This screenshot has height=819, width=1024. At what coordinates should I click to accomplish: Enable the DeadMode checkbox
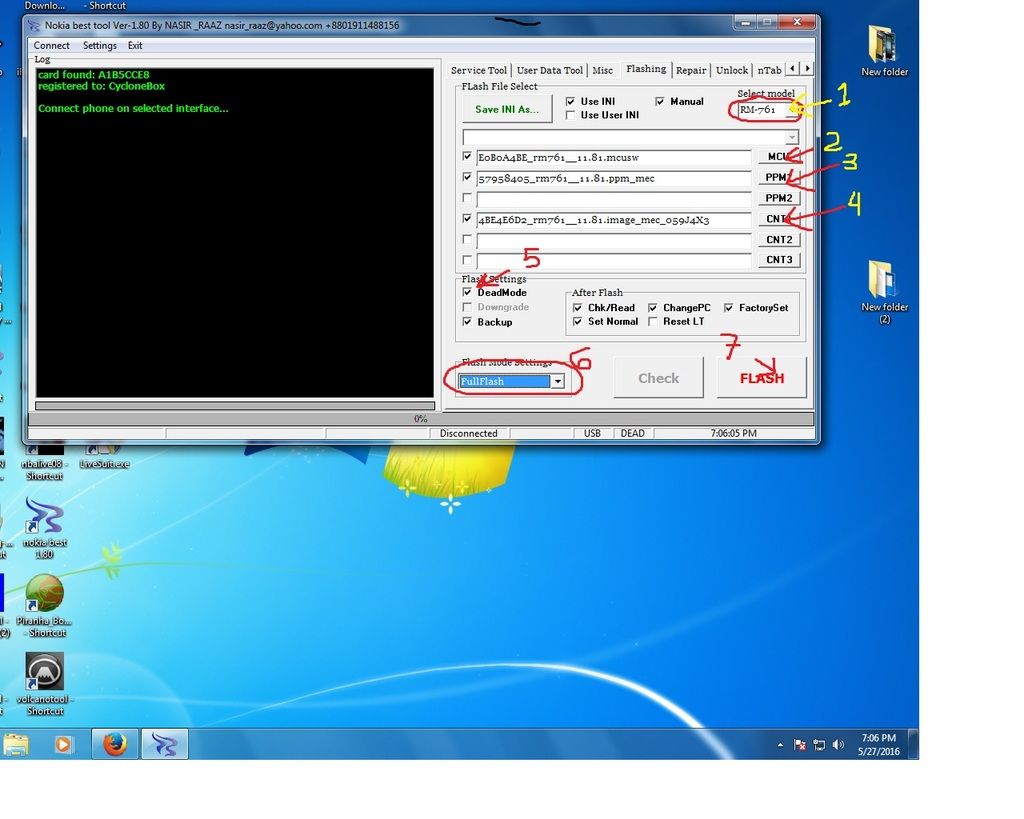coord(468,293)
